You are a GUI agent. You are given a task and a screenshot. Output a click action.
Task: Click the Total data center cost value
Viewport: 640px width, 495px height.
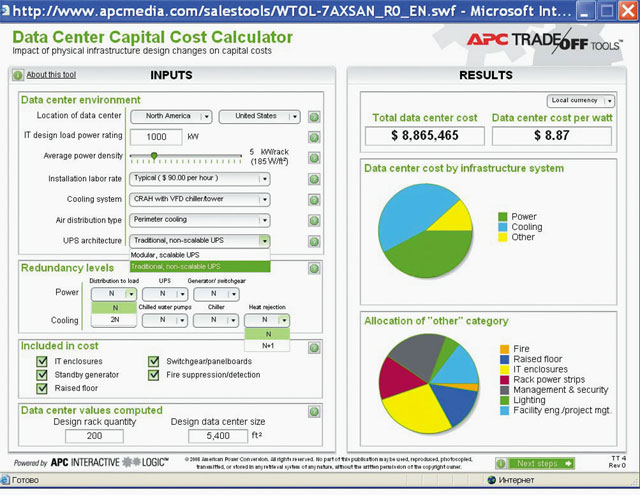424,135
